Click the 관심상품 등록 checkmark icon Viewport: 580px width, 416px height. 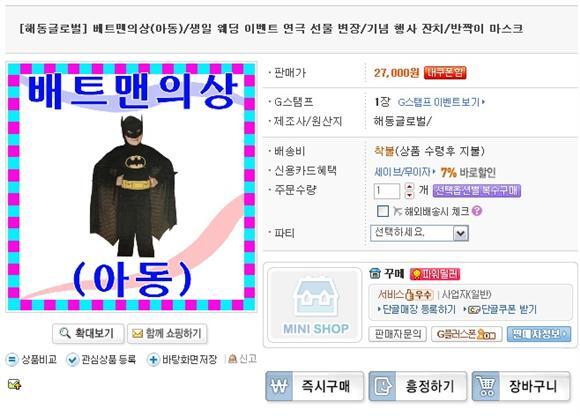72,359
